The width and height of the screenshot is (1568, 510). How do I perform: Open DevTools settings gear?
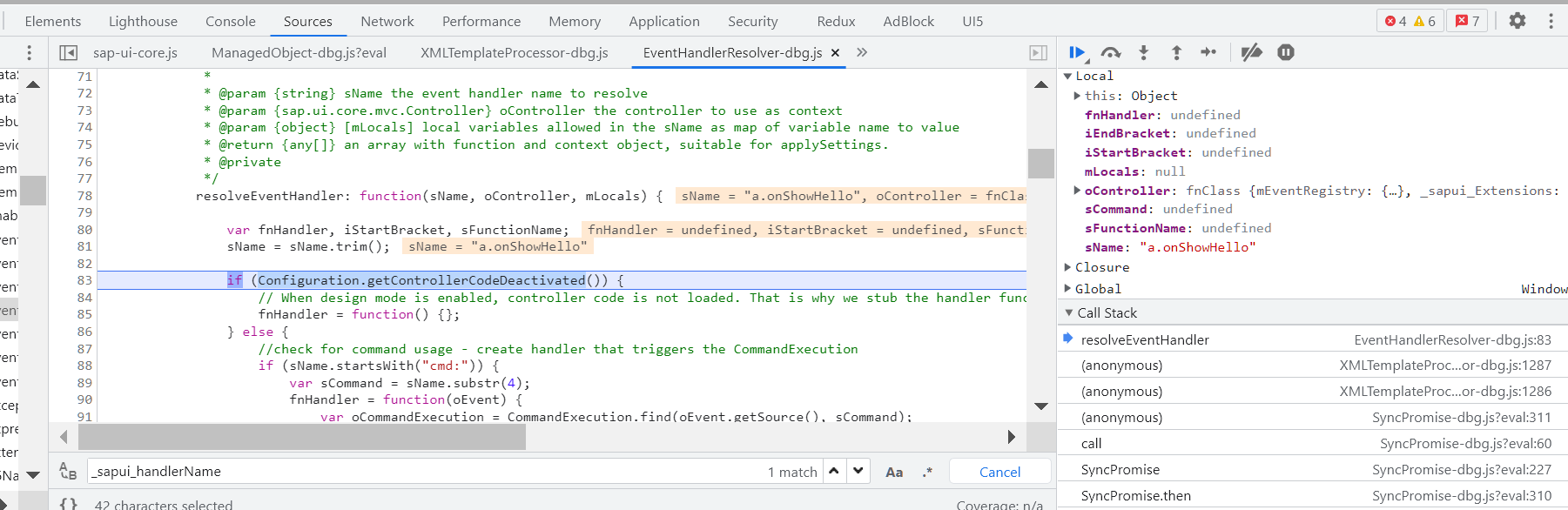[x=1518, y=21]
